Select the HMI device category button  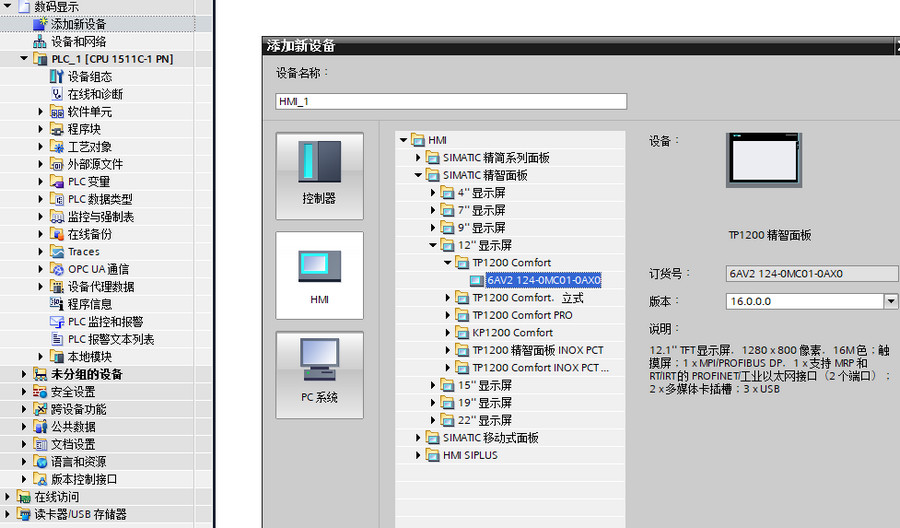click(319, 275)
